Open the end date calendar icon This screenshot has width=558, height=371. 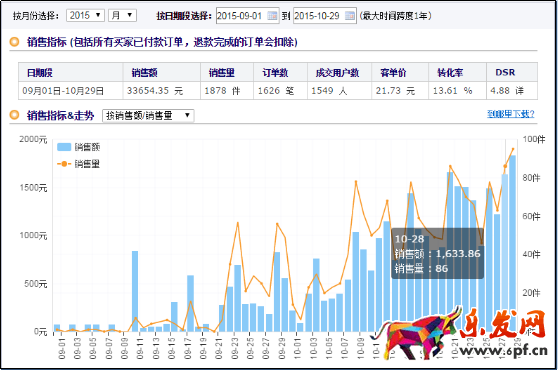click(x=350, y=16)
